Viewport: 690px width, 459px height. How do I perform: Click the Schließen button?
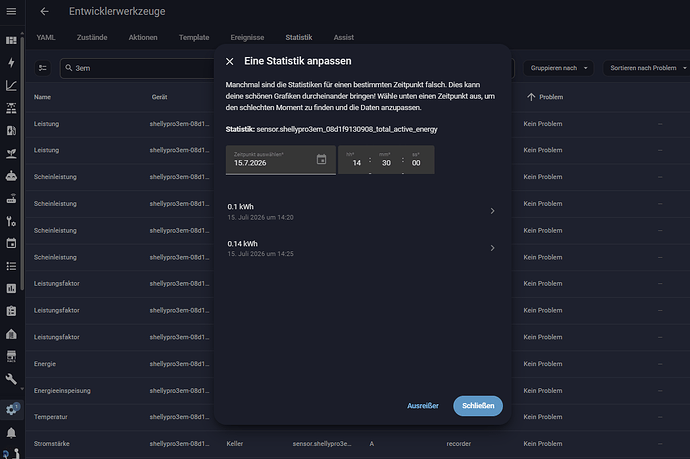pyautogui.click(x=478, y=406)
